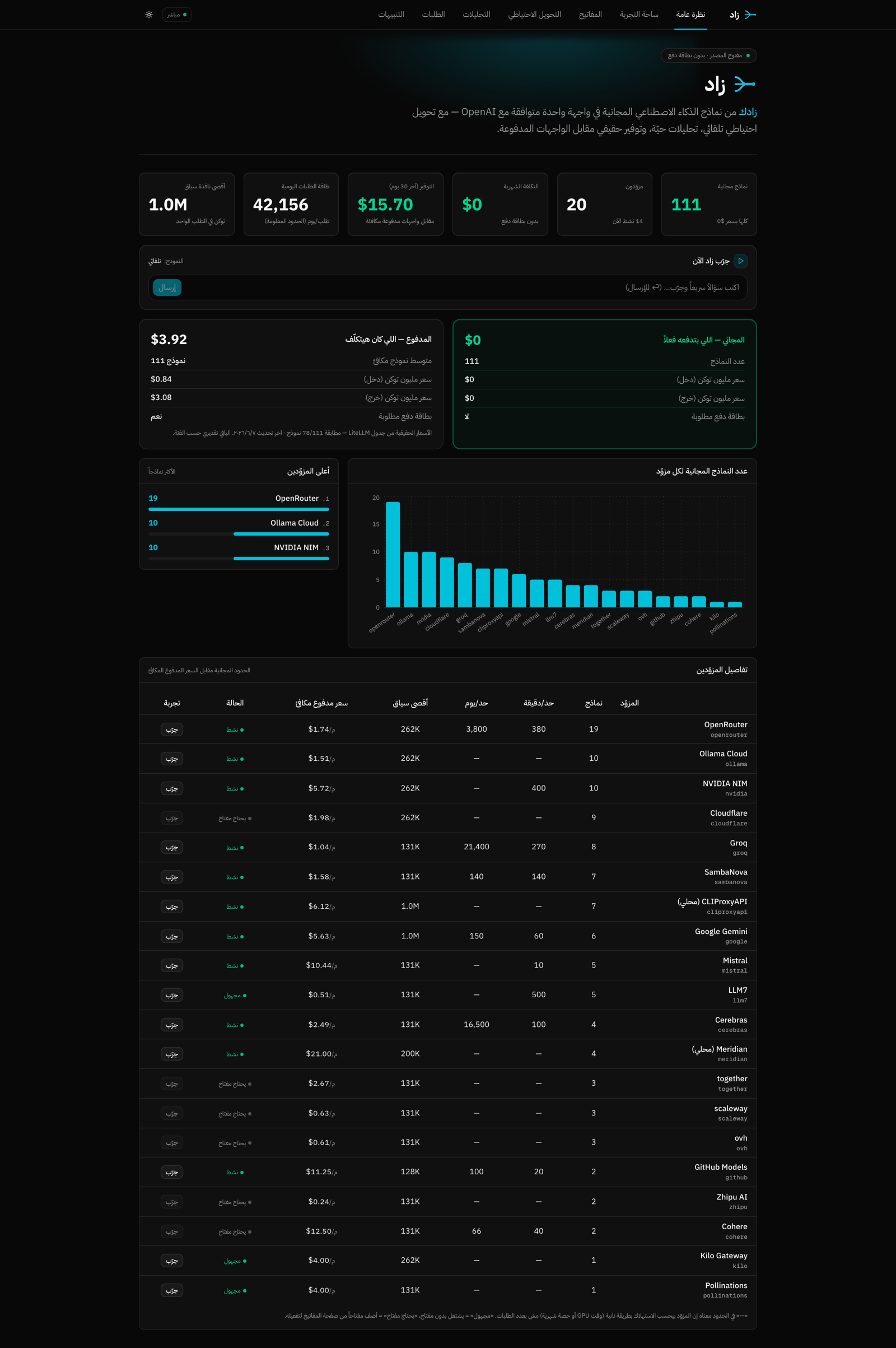Click جرّب for Google Gemini row

[x=171, y=936]
